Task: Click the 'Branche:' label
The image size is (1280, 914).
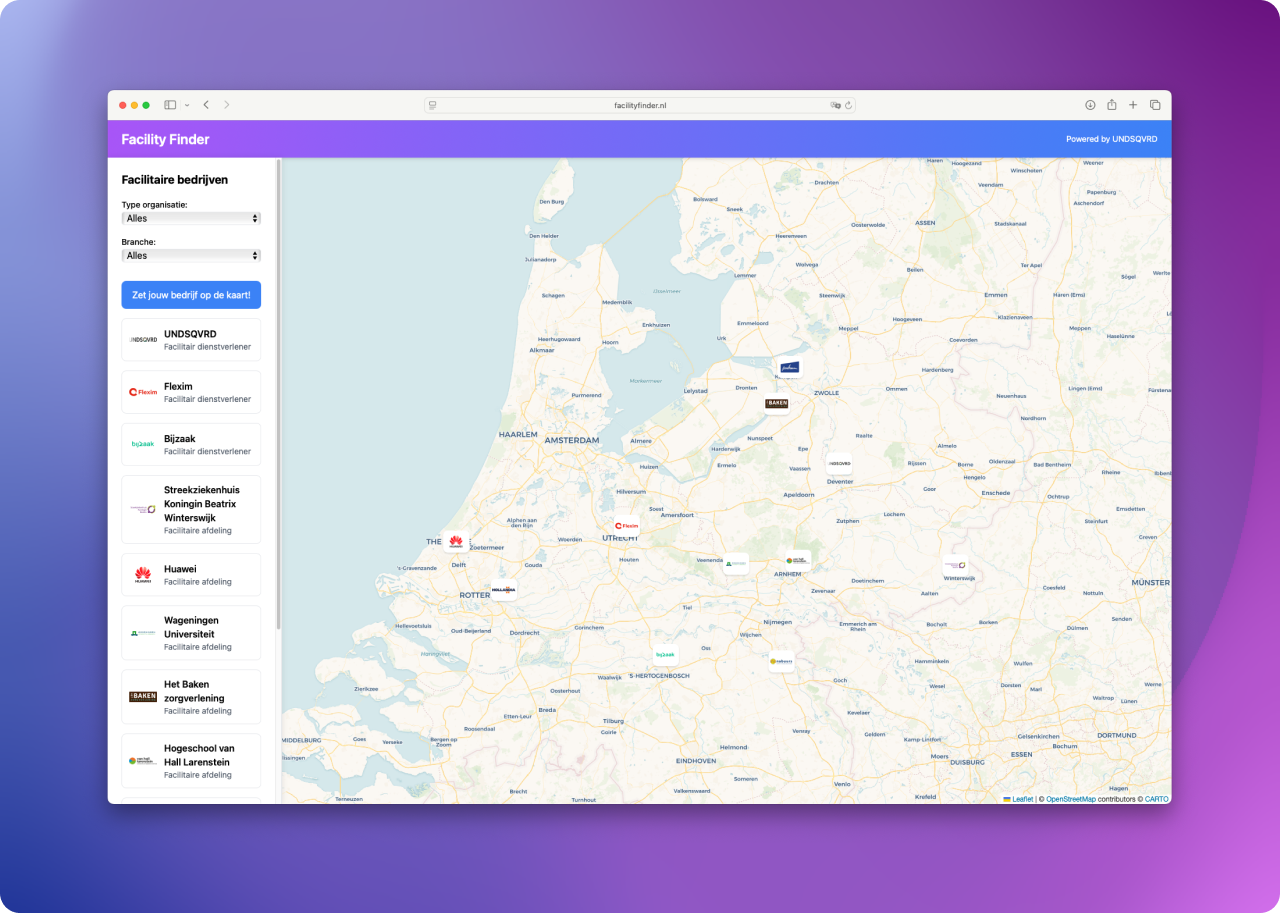Action: point(139,242)
